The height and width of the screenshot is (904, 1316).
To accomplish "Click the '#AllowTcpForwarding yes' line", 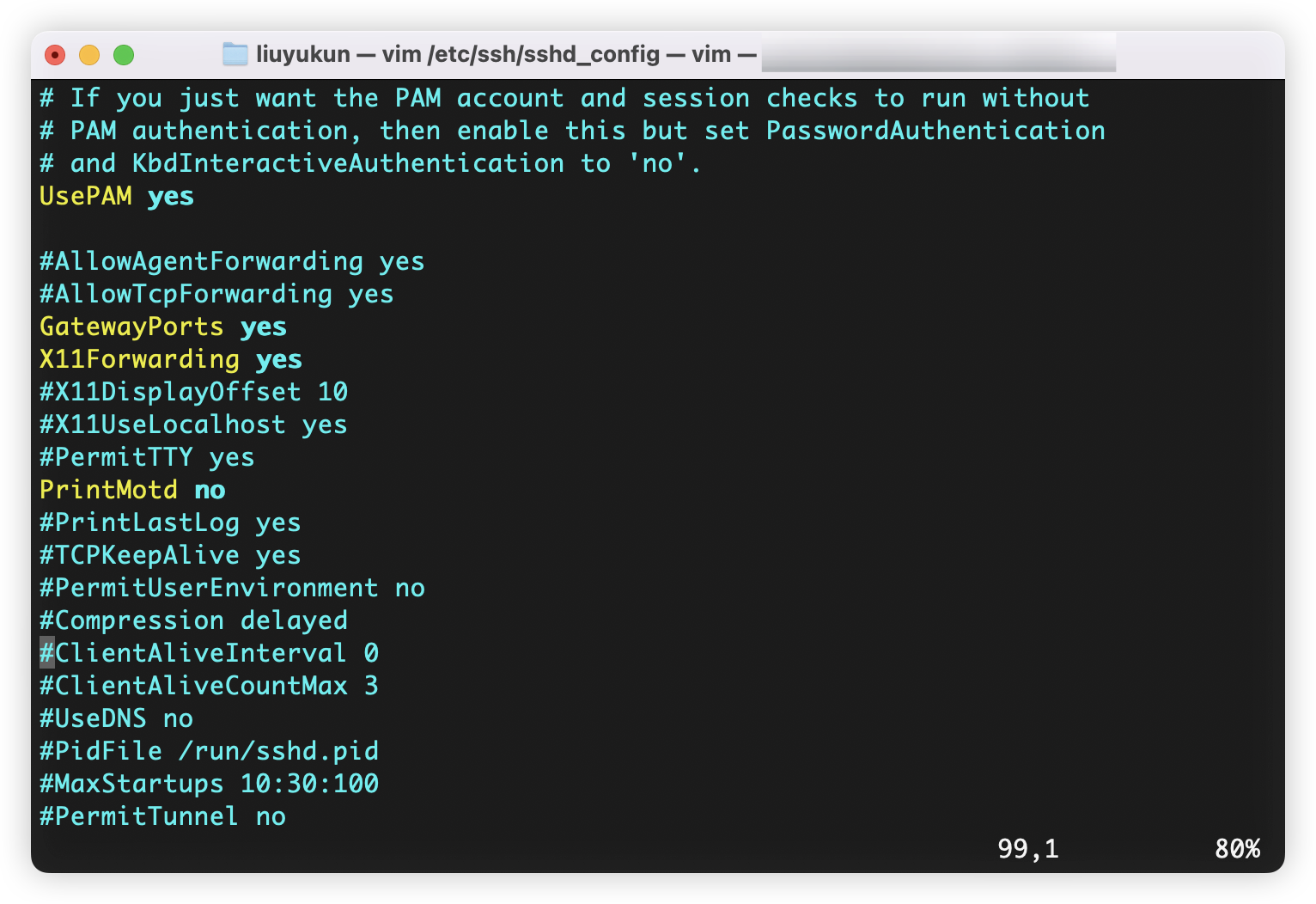I will (x=216, y=295).
